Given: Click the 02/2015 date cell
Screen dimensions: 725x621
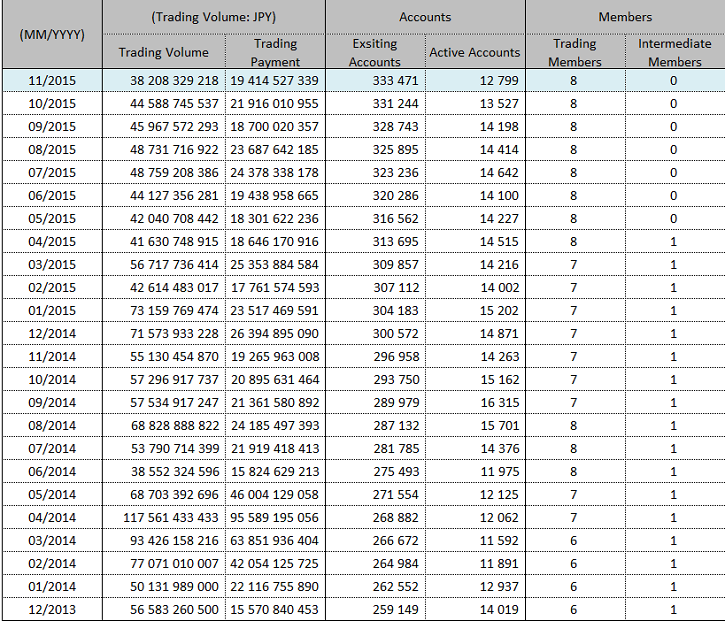Looking at the screenshot, I should click(x=52, y=288).
